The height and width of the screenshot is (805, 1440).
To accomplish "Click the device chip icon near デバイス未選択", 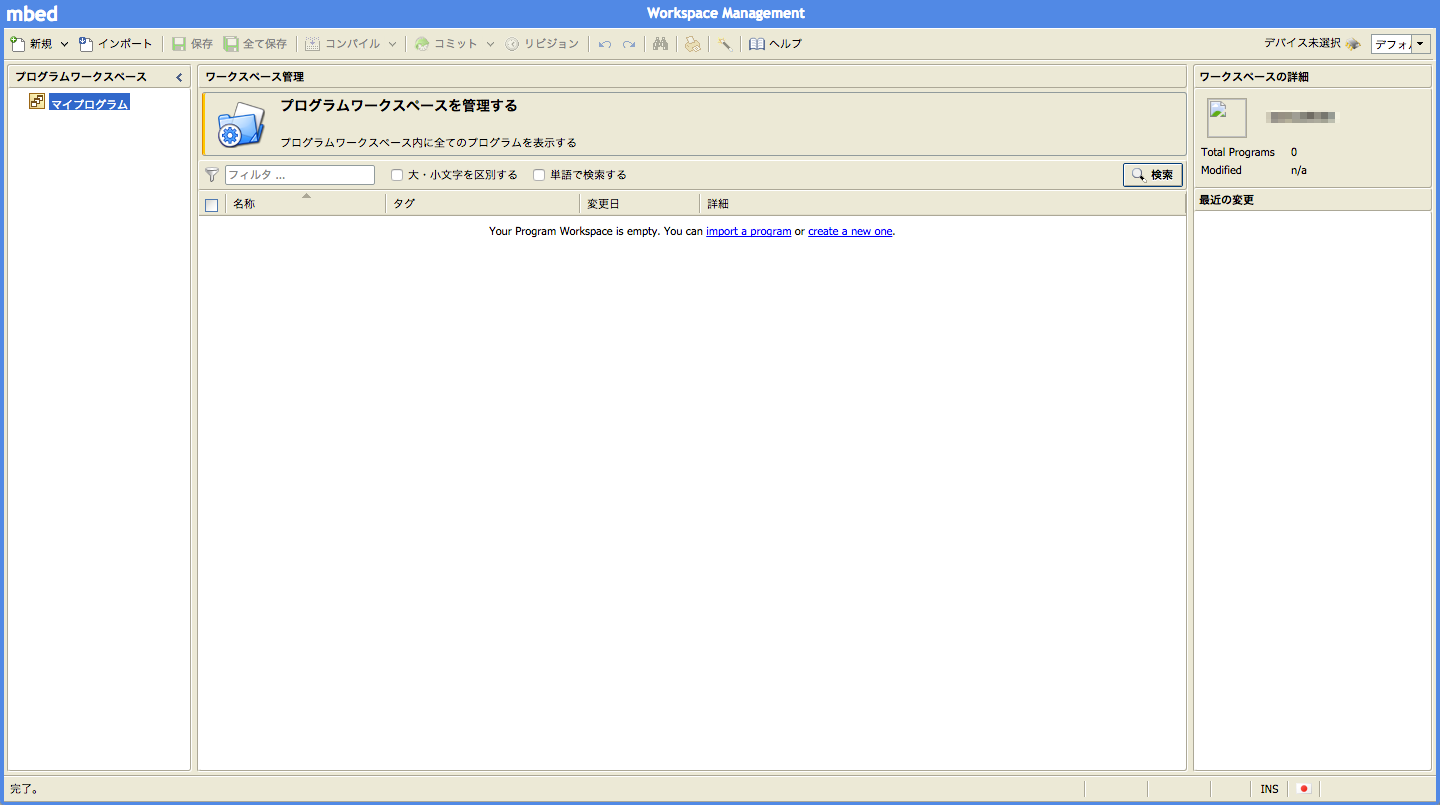I will (x=1354, y=44).
